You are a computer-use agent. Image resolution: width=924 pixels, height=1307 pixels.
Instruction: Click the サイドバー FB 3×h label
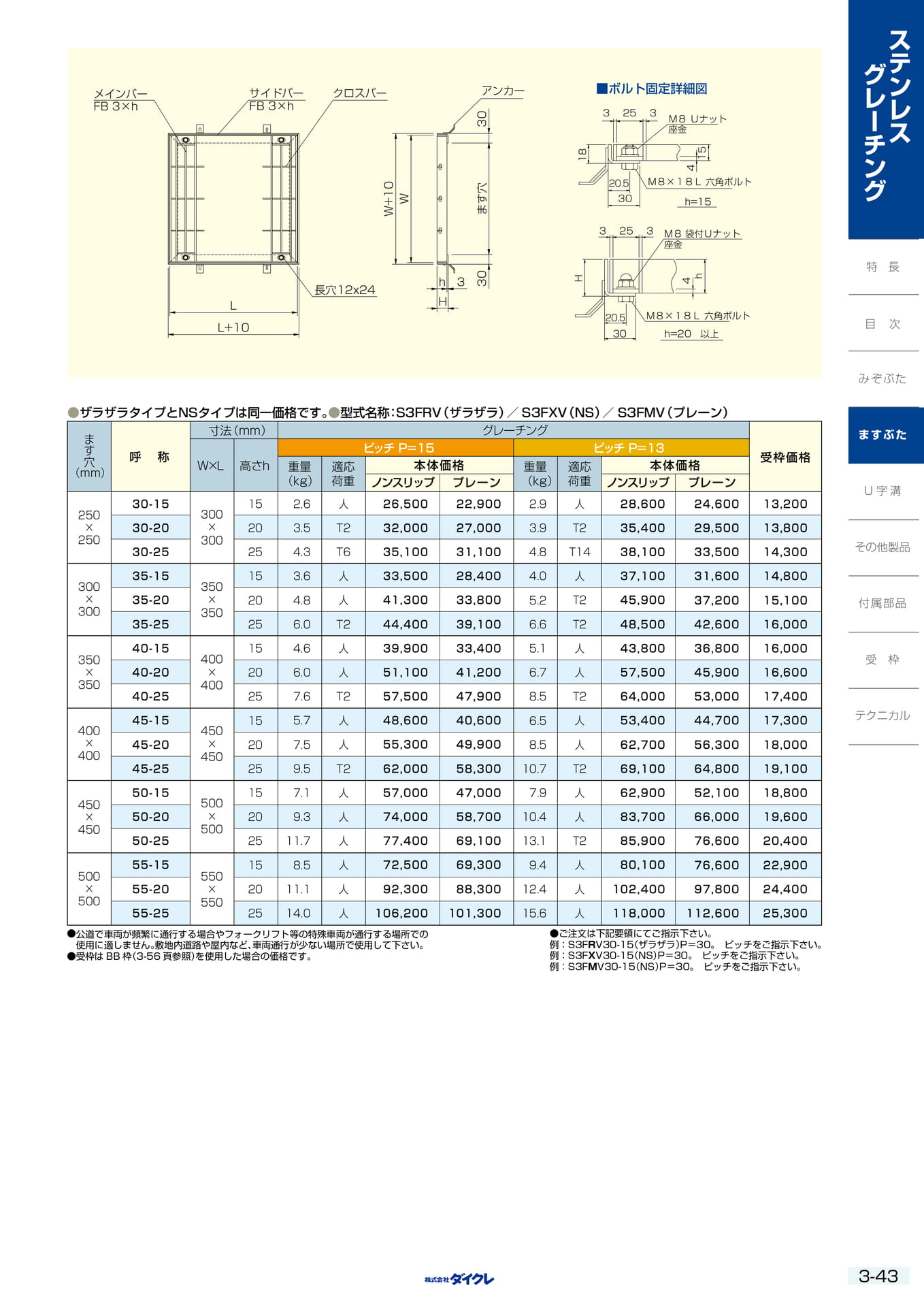click(x=276, y=99)
